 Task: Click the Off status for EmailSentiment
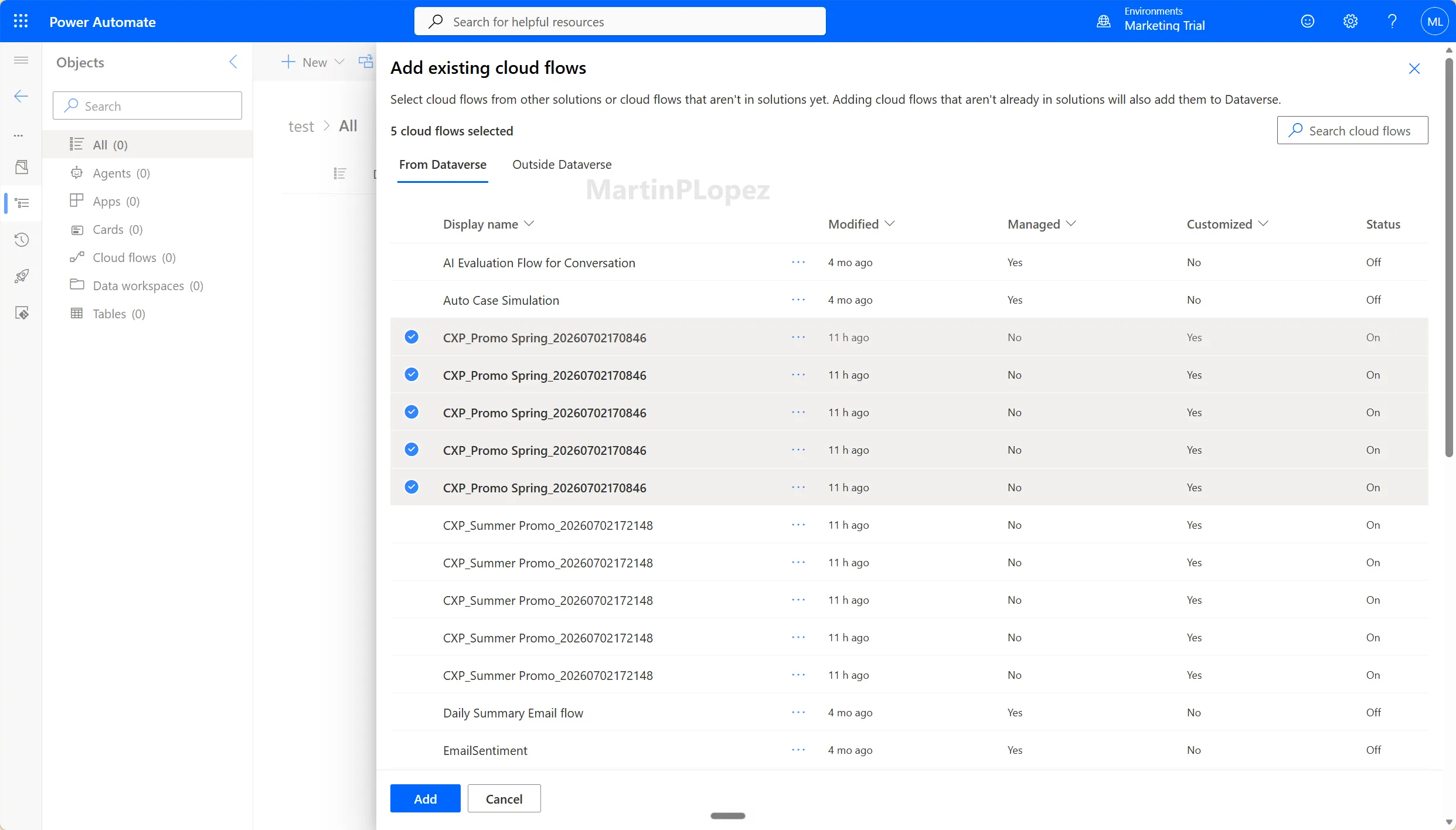pos(1373,750)
